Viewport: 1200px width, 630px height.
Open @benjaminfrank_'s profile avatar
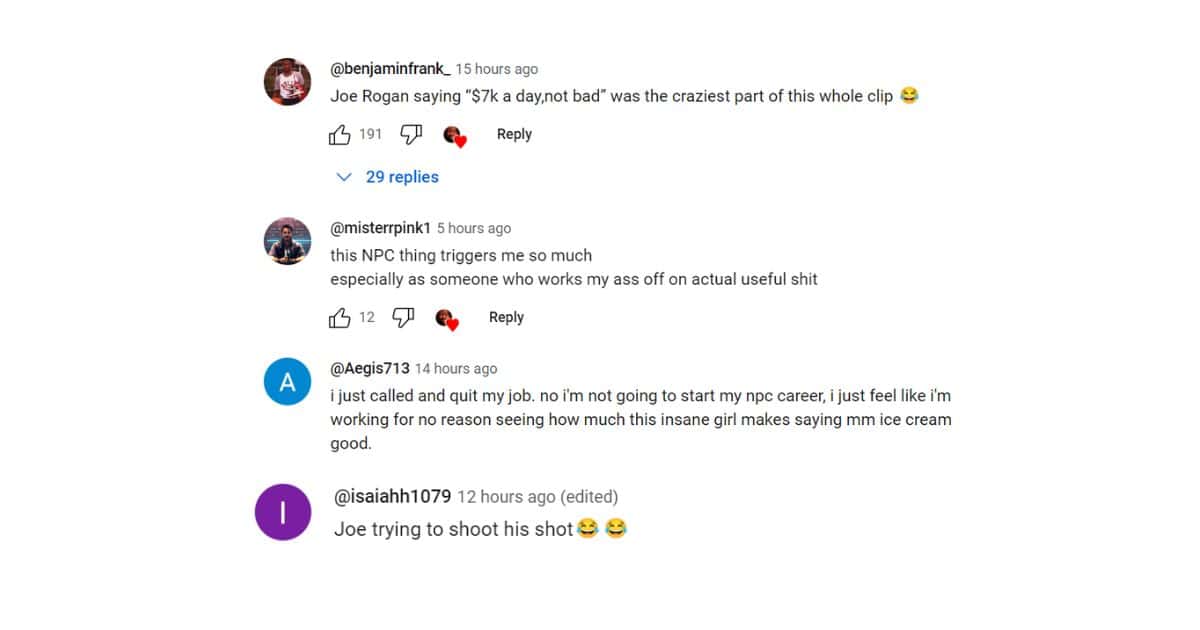pyautogui.click(x=287, y=81)
